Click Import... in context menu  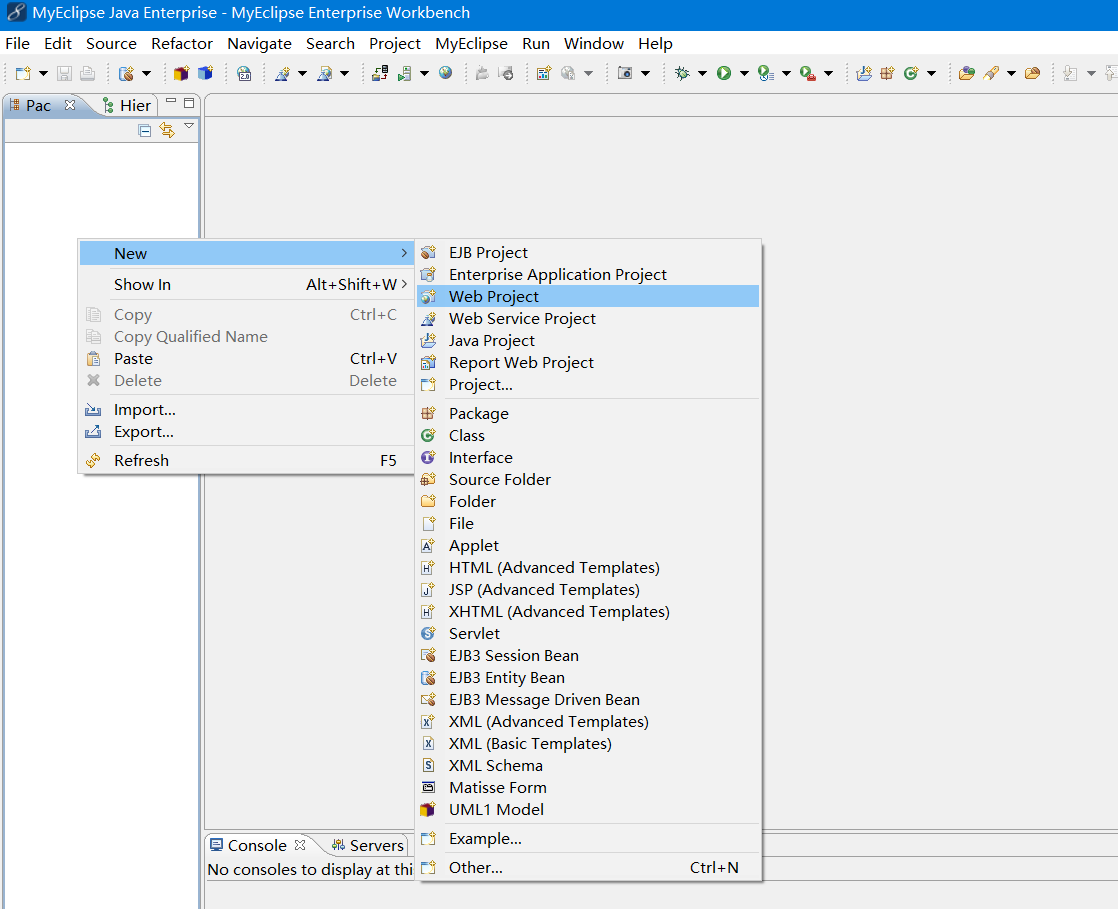click(x=247, y=410)
